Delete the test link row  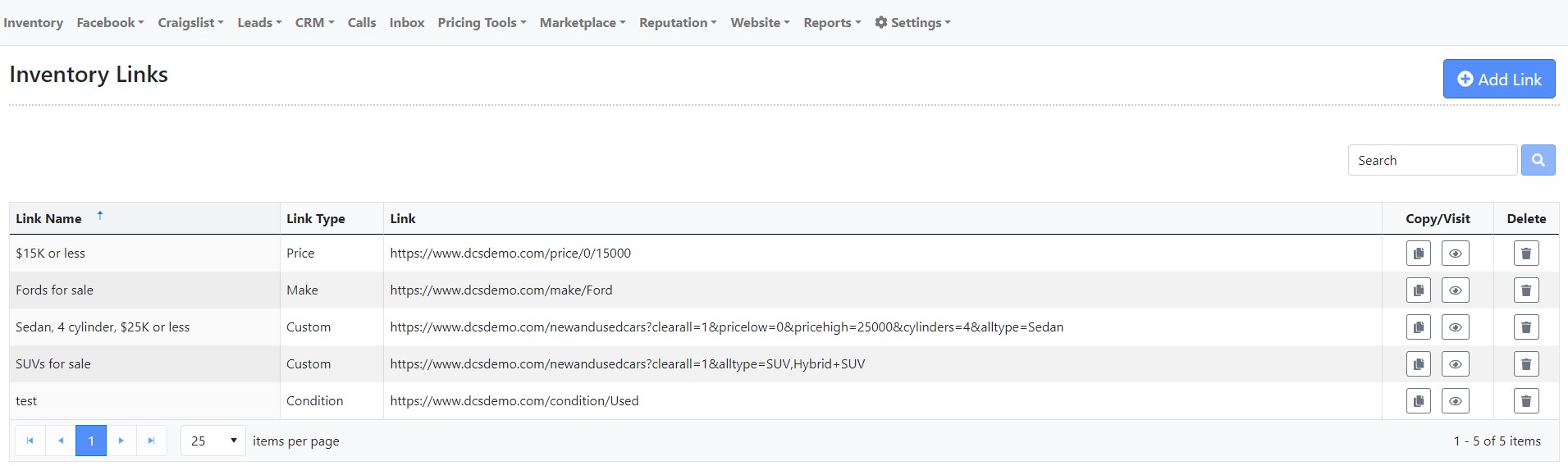point(1525,401)
